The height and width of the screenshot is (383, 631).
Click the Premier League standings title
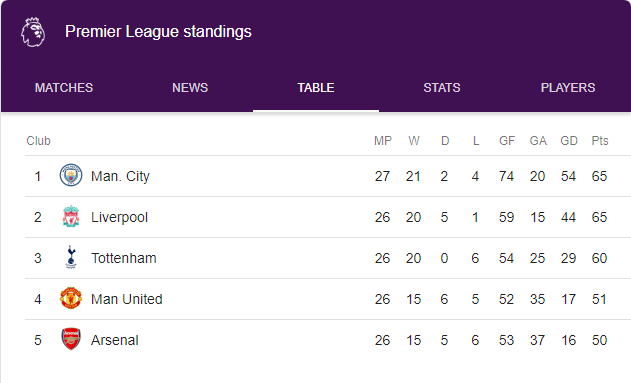(x=159, y=32)
